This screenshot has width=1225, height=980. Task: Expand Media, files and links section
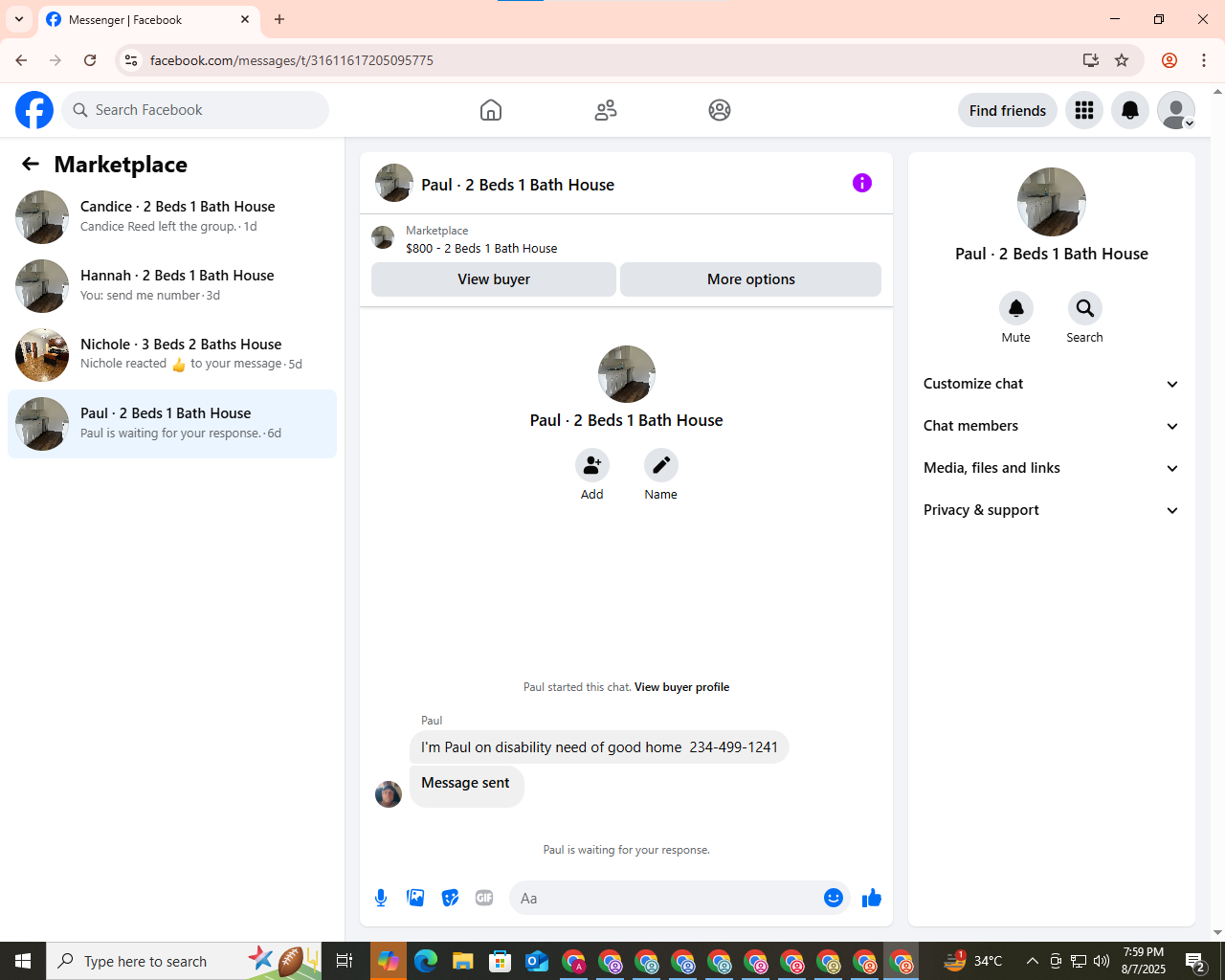coord(1052,468)
